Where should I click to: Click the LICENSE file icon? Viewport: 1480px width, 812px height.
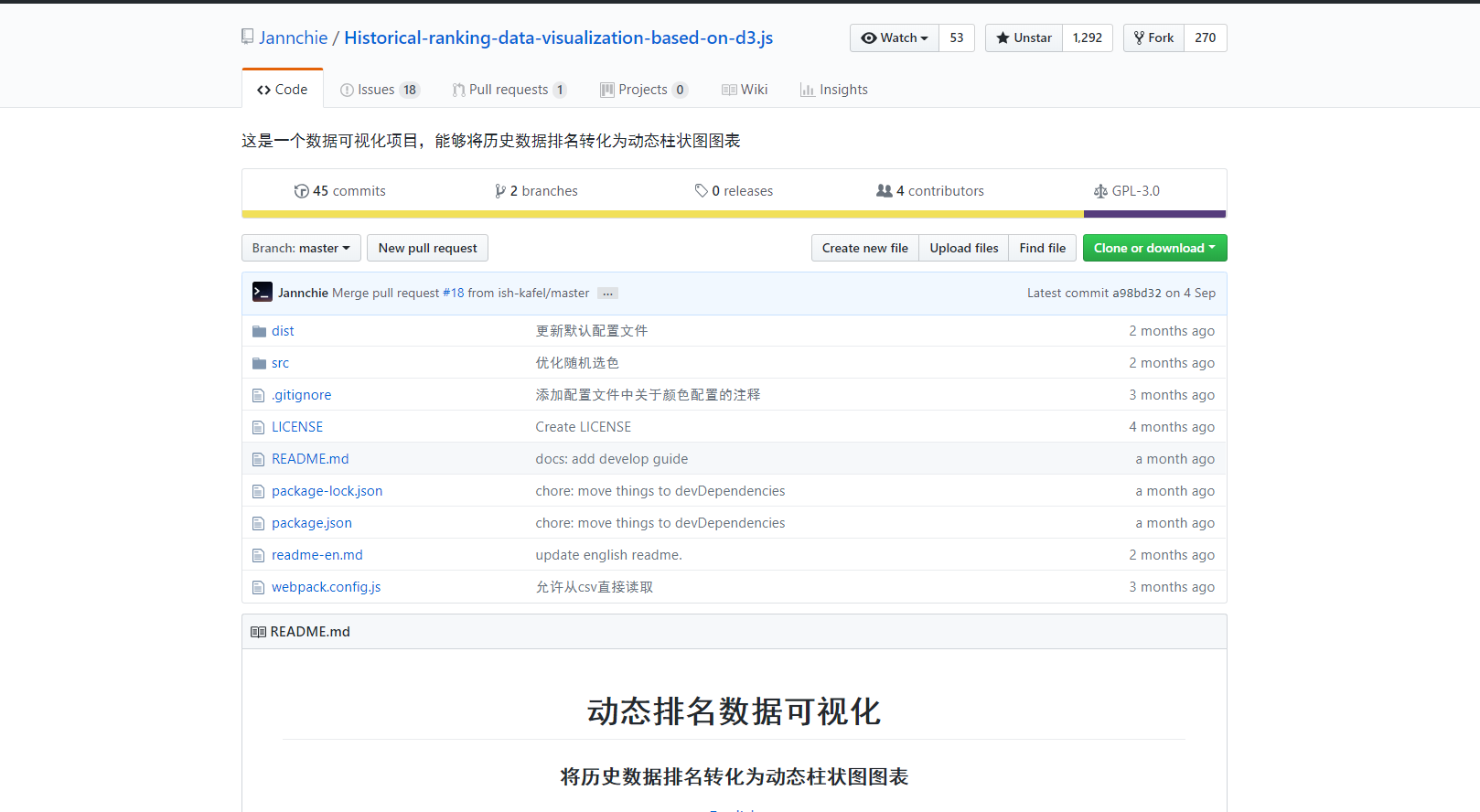tap(259, 427)
